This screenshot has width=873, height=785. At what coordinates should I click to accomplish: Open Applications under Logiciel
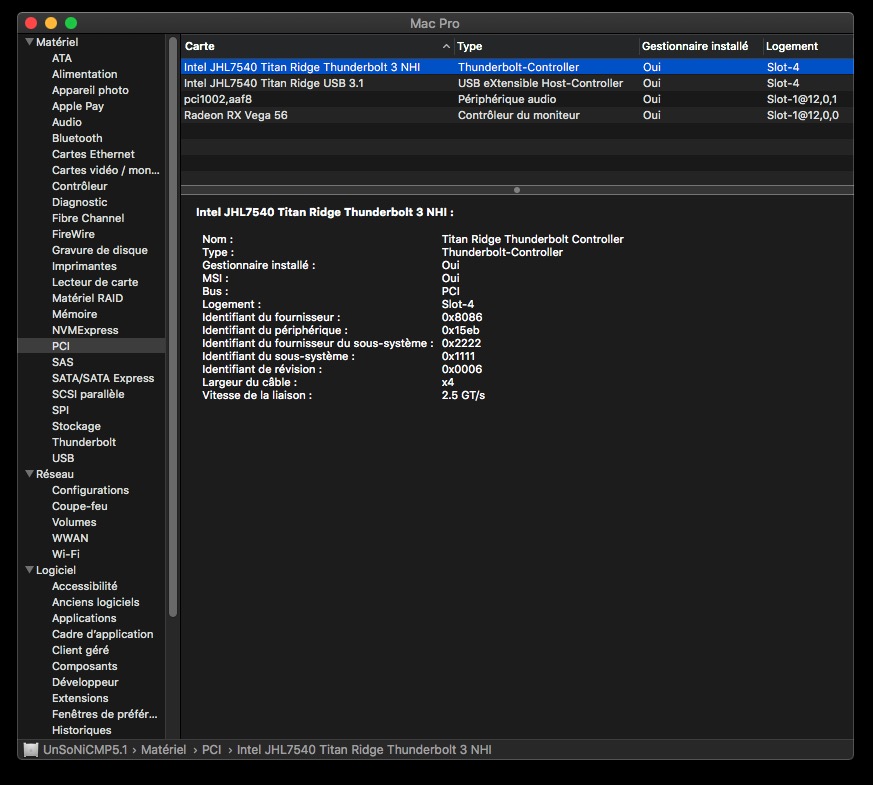coord(84,619)
